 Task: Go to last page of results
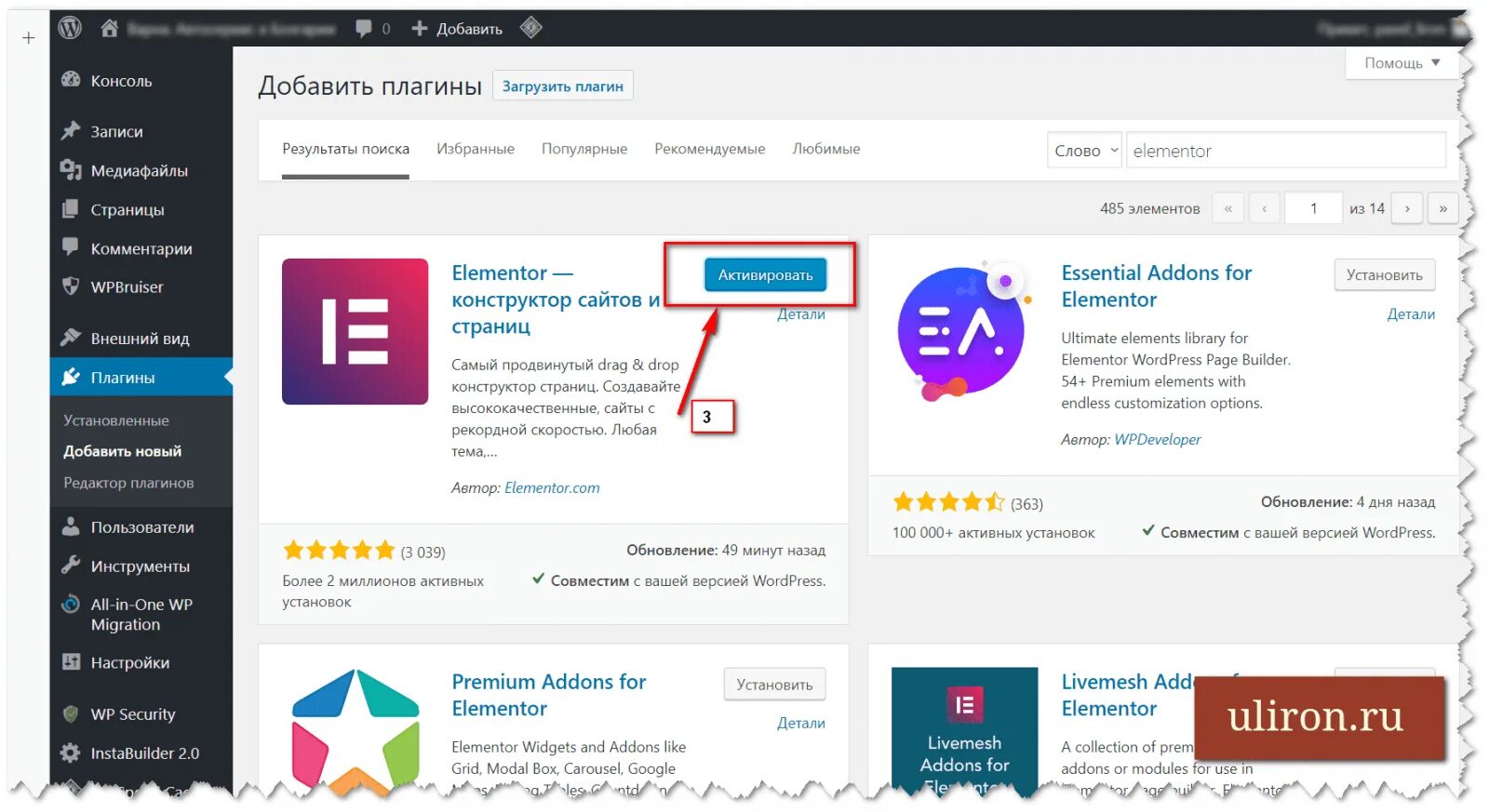[x=1442, y=208]
